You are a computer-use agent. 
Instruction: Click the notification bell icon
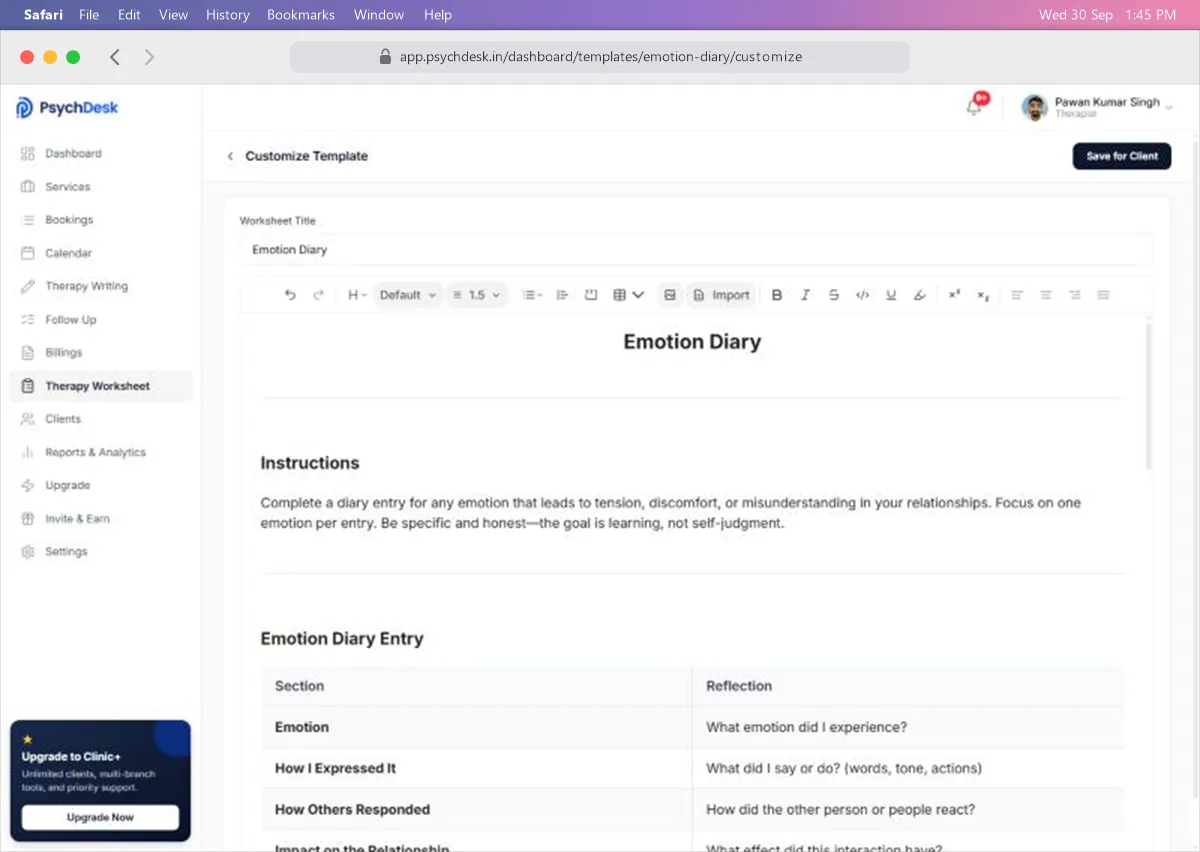[974, 107]
